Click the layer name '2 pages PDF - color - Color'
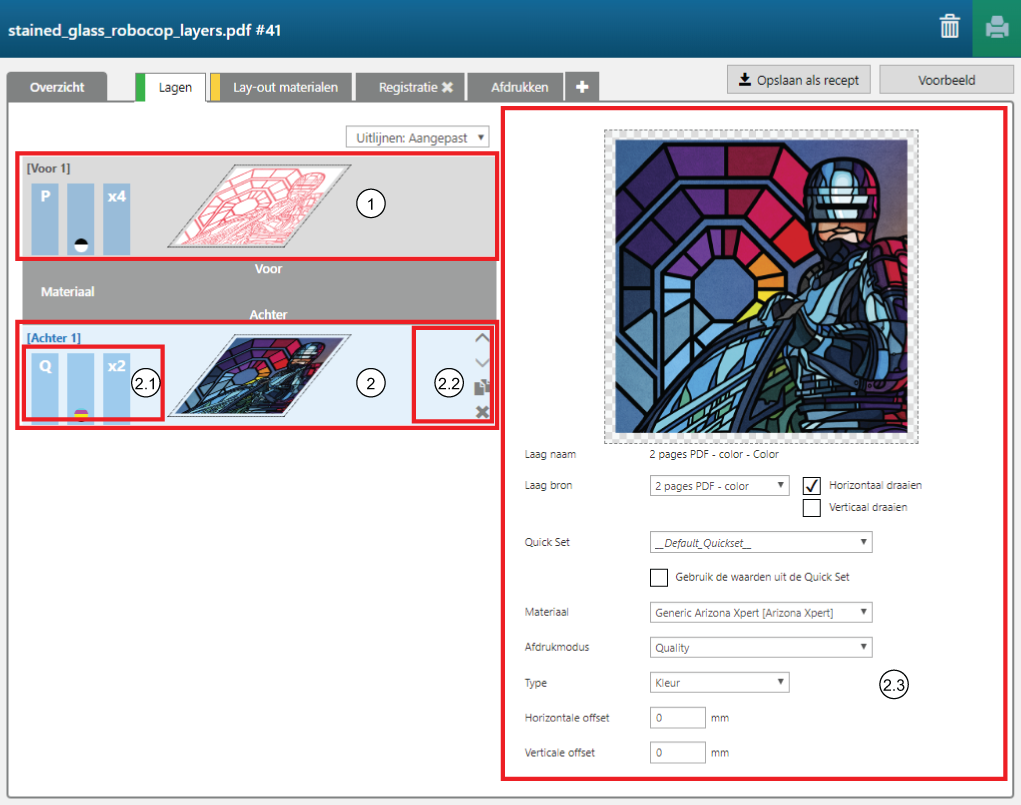This screenshot has height=805, width=1021. pyautogui.click(x=714, y=454)
